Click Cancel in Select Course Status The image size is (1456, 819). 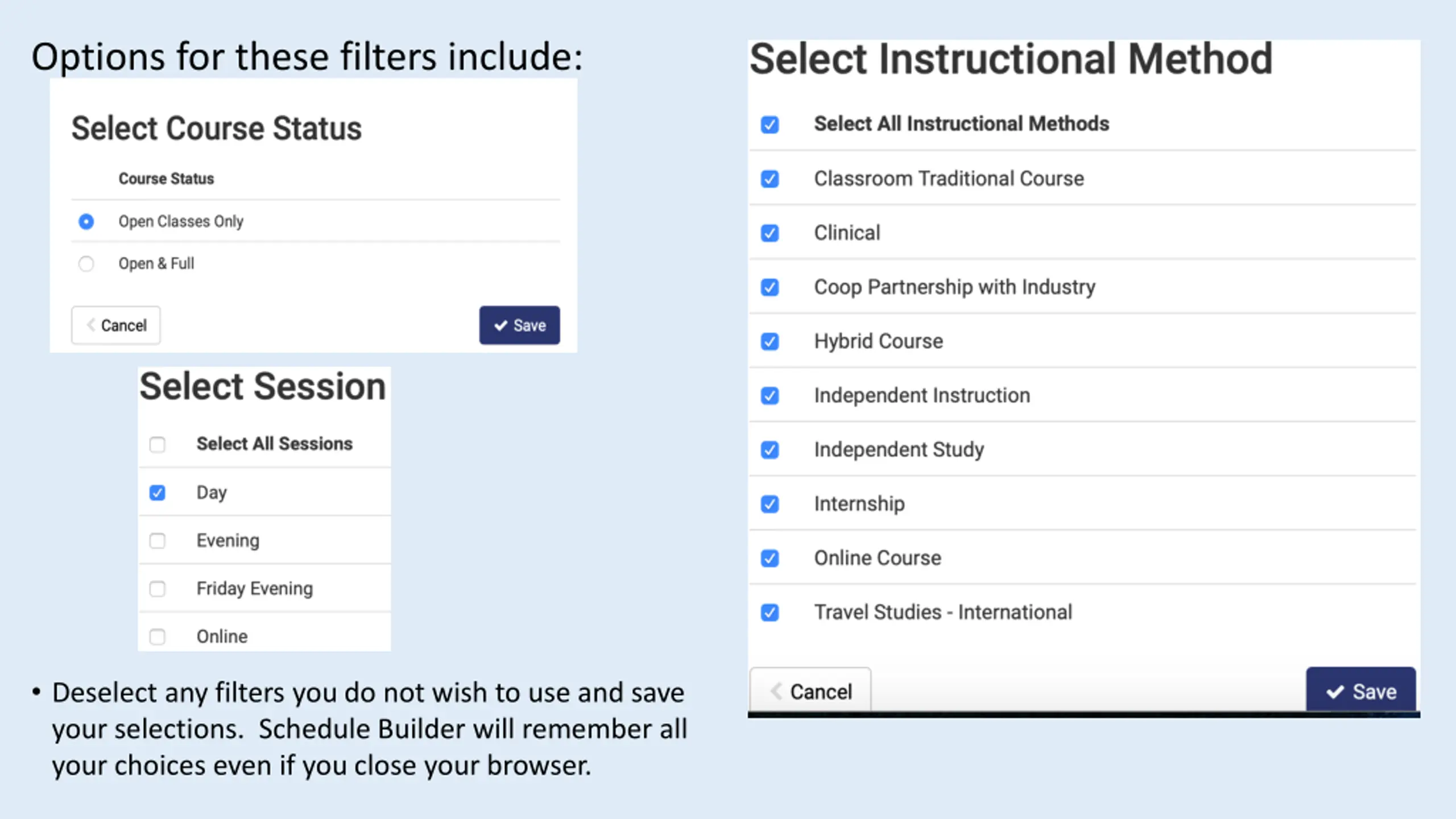[116, 325]
